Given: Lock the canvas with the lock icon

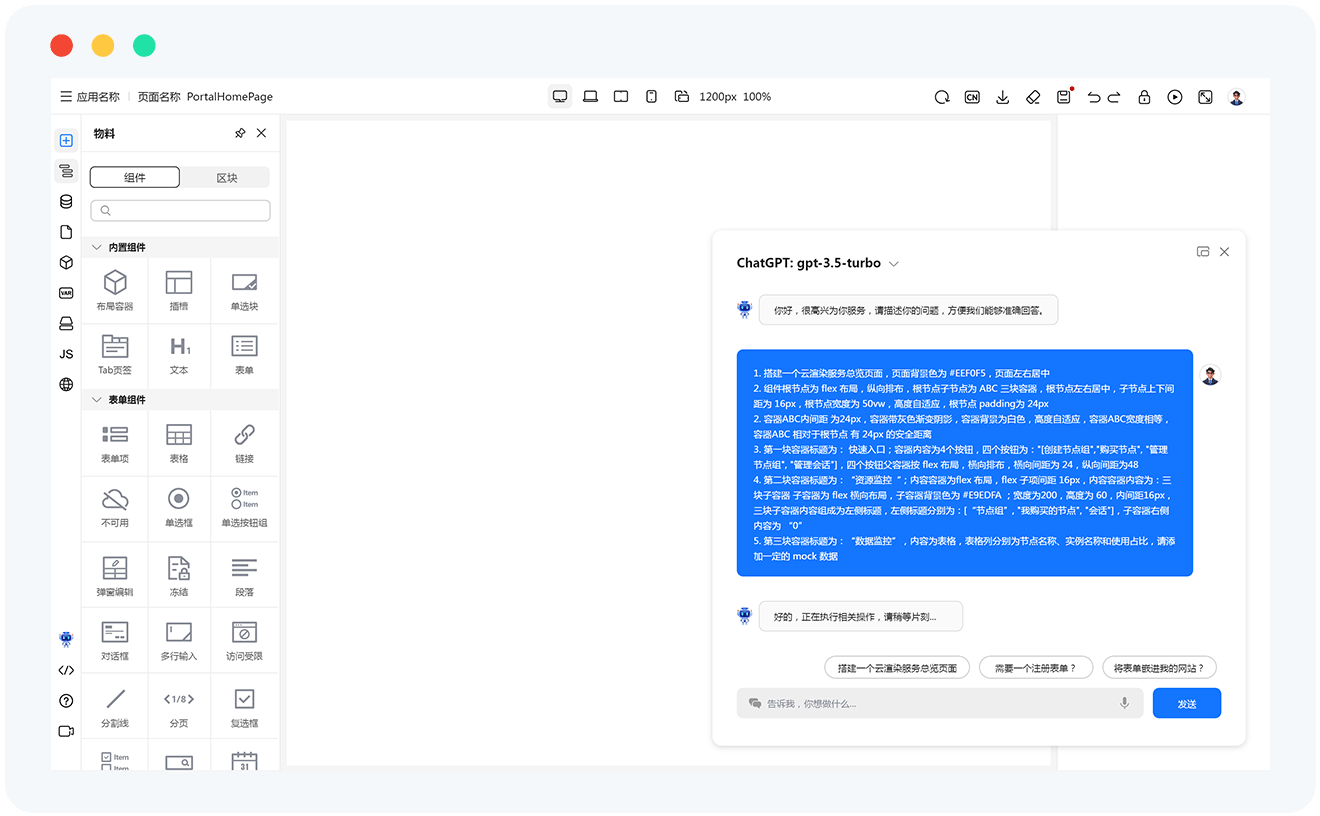Looking at the screenshot, I should (1144, 96).
